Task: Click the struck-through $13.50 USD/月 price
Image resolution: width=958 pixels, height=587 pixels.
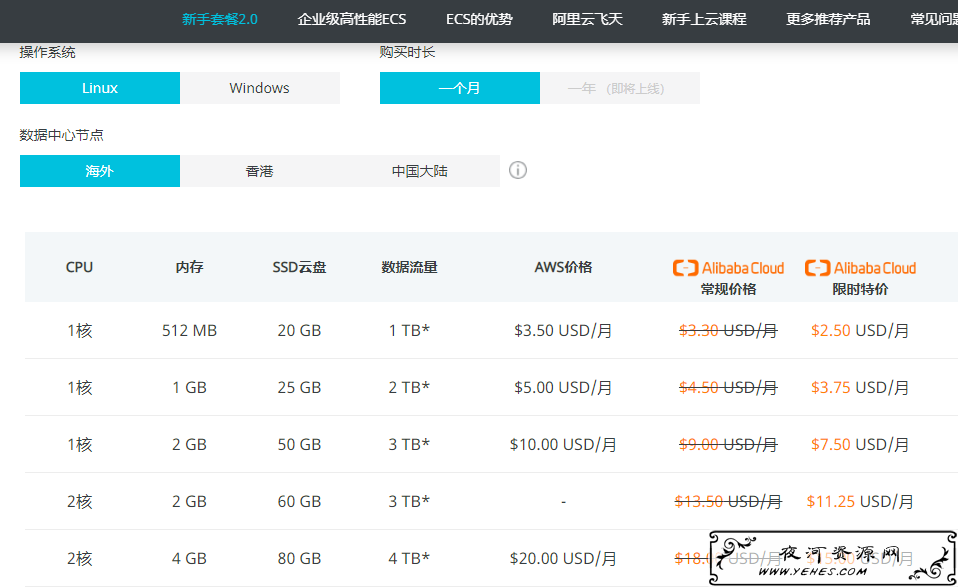Action: point(728,501)
